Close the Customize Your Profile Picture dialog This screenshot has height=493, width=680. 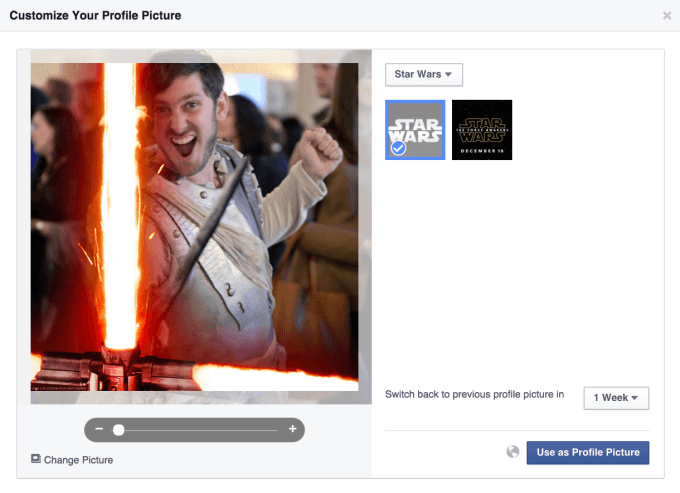point(667,16)
